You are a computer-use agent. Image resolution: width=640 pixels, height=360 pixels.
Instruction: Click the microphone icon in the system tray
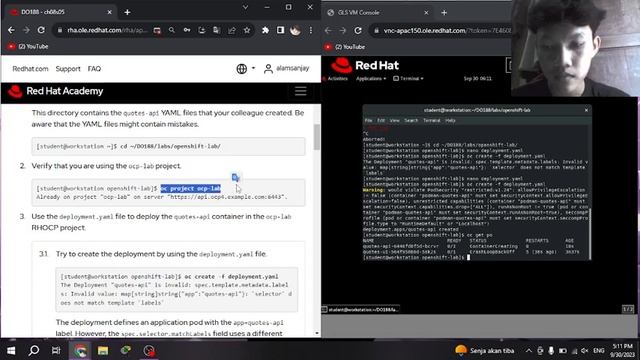click(551, 351)
